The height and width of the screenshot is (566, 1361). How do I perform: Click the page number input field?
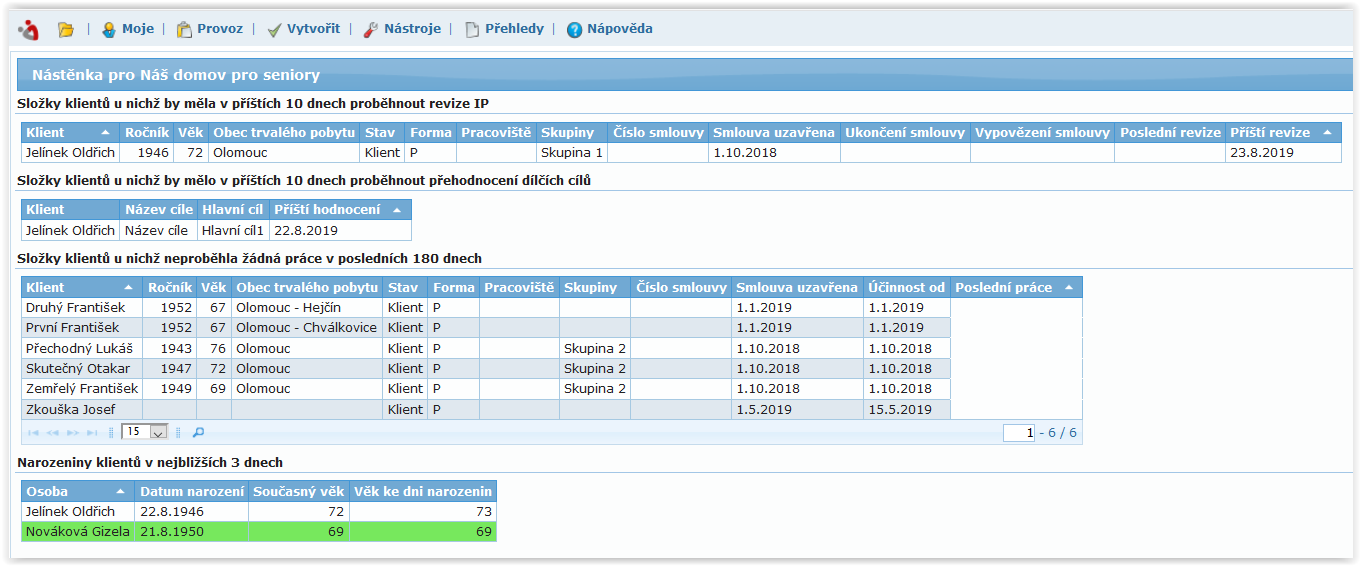click(1019, 433)
